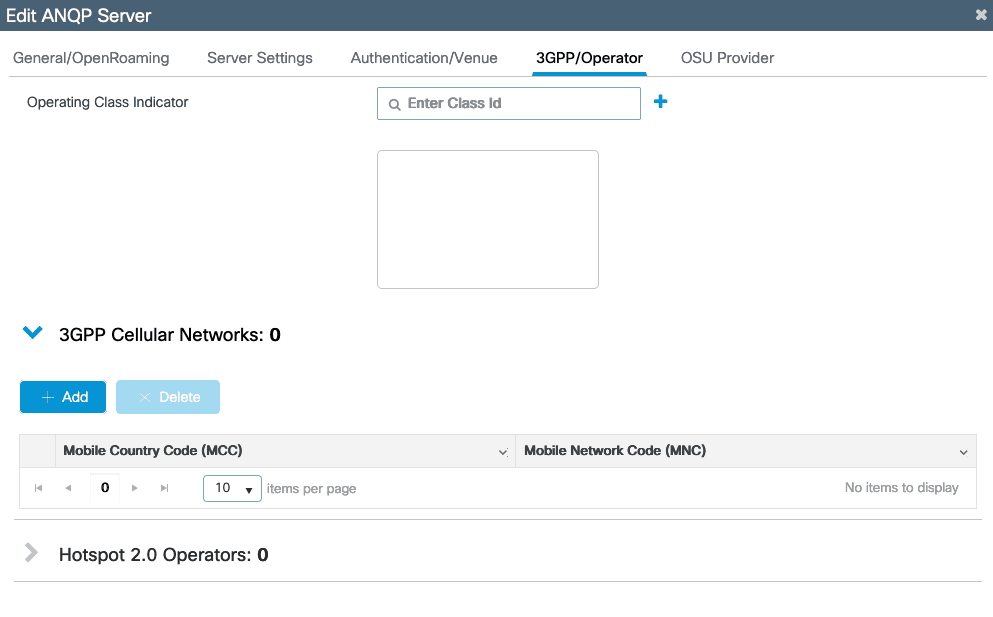This screenshot has height=617, width=993.
Task: Close the Edit ANQP Server dialog
Action: [981, 15]
